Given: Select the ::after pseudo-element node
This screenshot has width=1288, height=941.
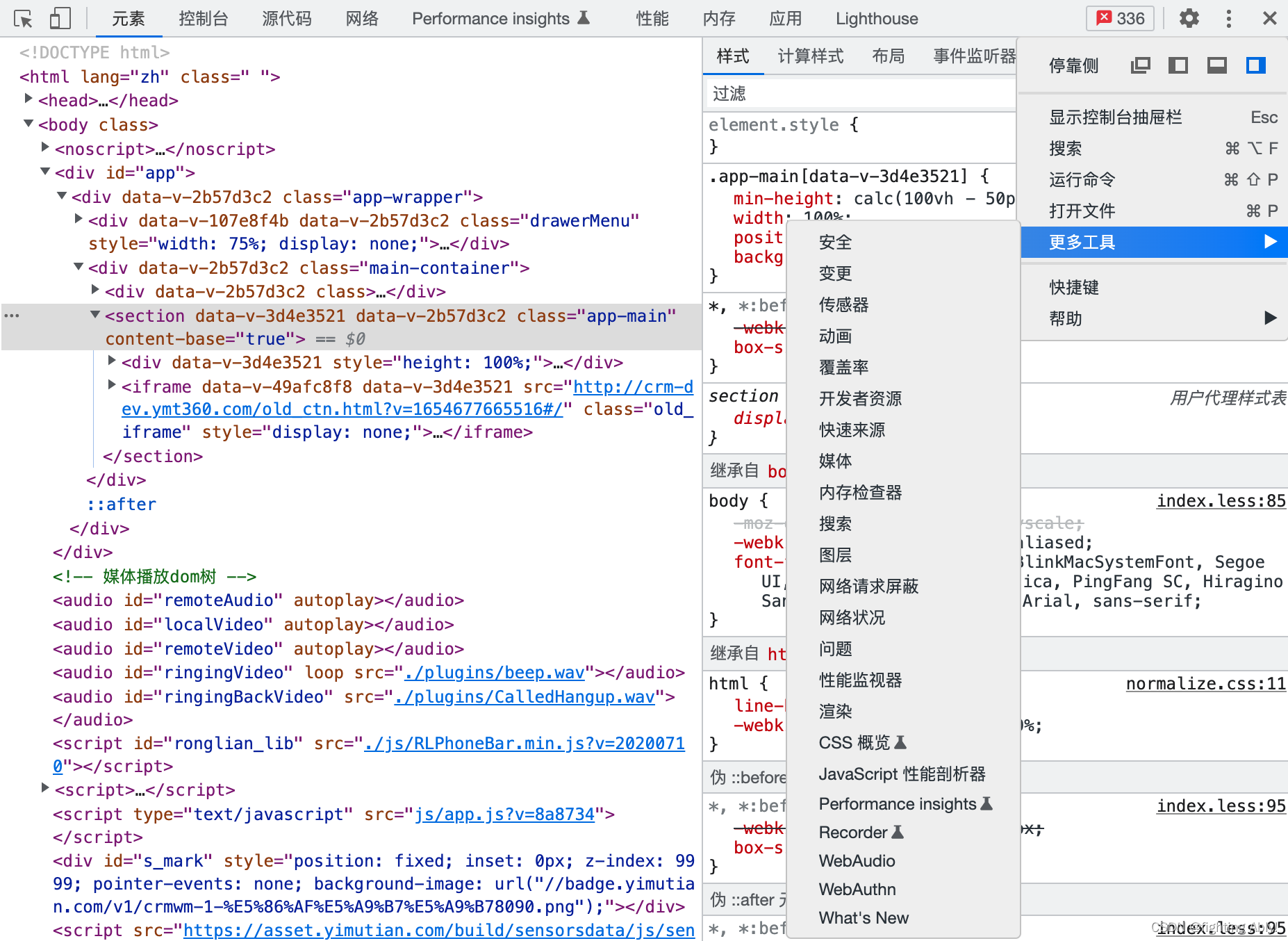Looking at the screenshot, I should (x=122, y=505).
